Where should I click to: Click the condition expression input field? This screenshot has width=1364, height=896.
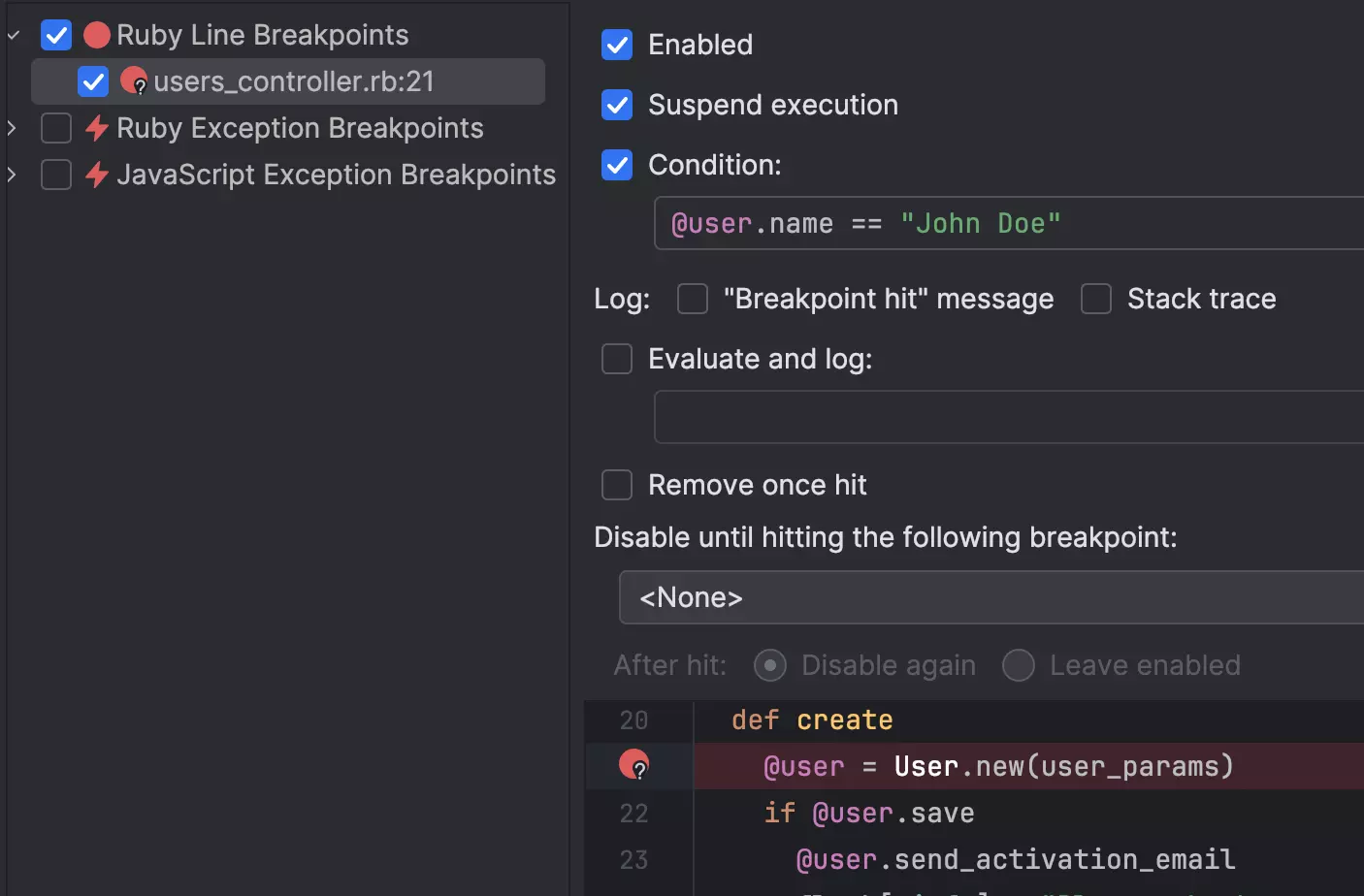1009,223
